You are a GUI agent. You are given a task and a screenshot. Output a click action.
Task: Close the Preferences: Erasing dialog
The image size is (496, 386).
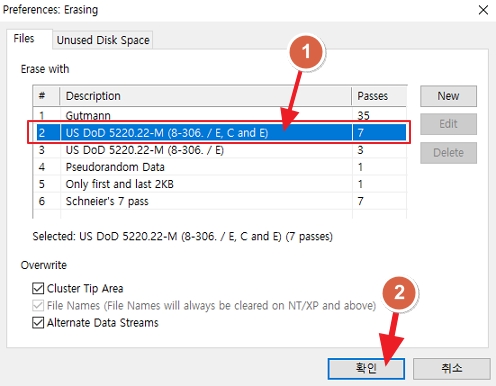coord(483,10)
